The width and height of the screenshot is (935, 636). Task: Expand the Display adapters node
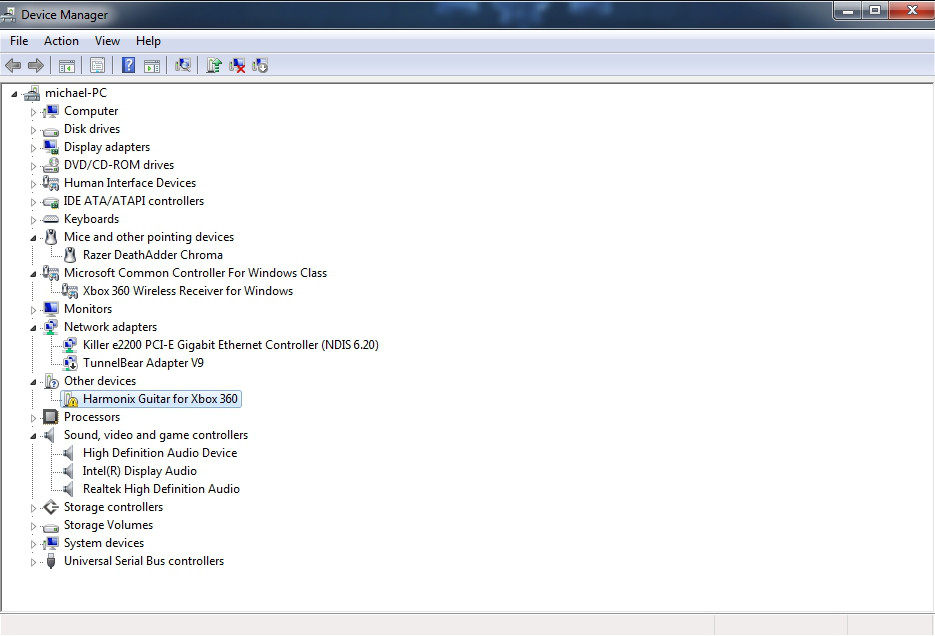point(33,148)
